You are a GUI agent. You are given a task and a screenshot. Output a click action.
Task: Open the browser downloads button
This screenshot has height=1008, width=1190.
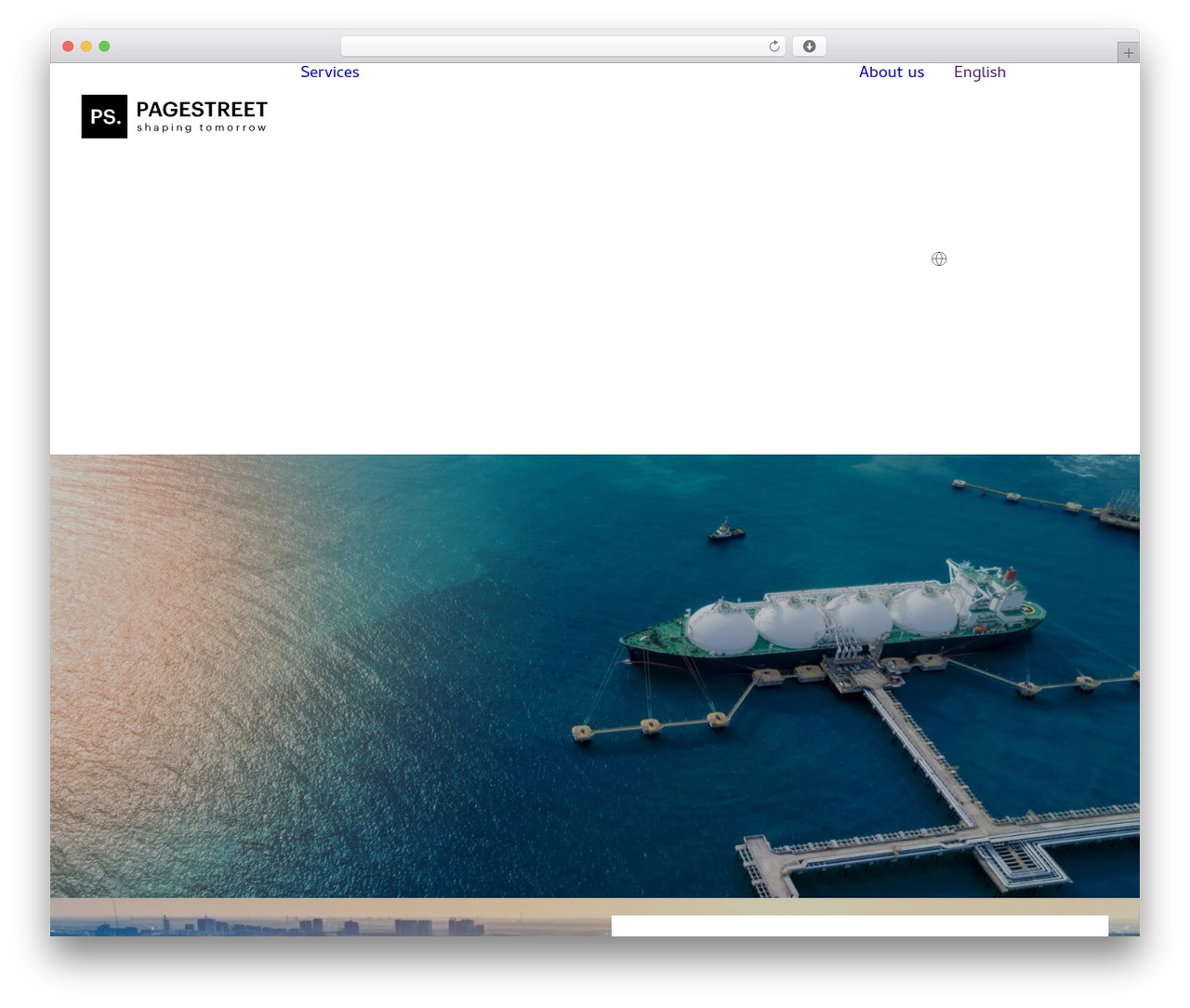click(x=809, y=46)
